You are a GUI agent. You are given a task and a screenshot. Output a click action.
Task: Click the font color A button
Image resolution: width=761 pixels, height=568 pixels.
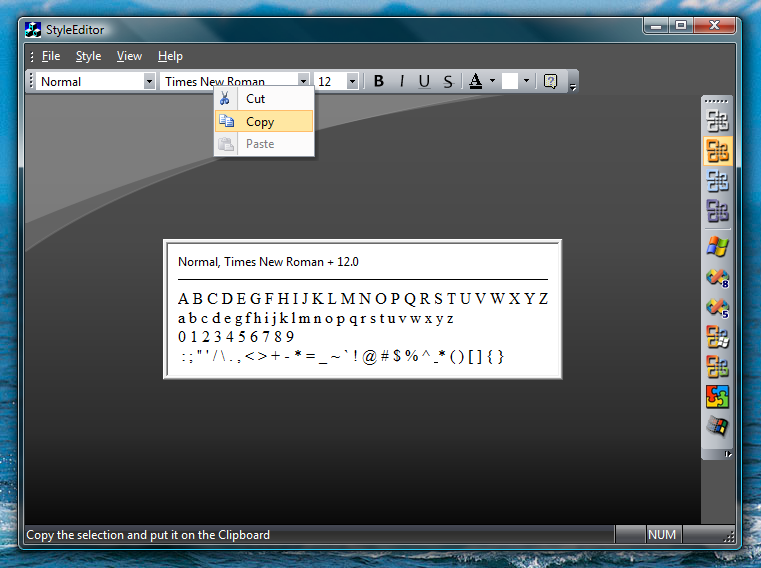coord(476,81)
